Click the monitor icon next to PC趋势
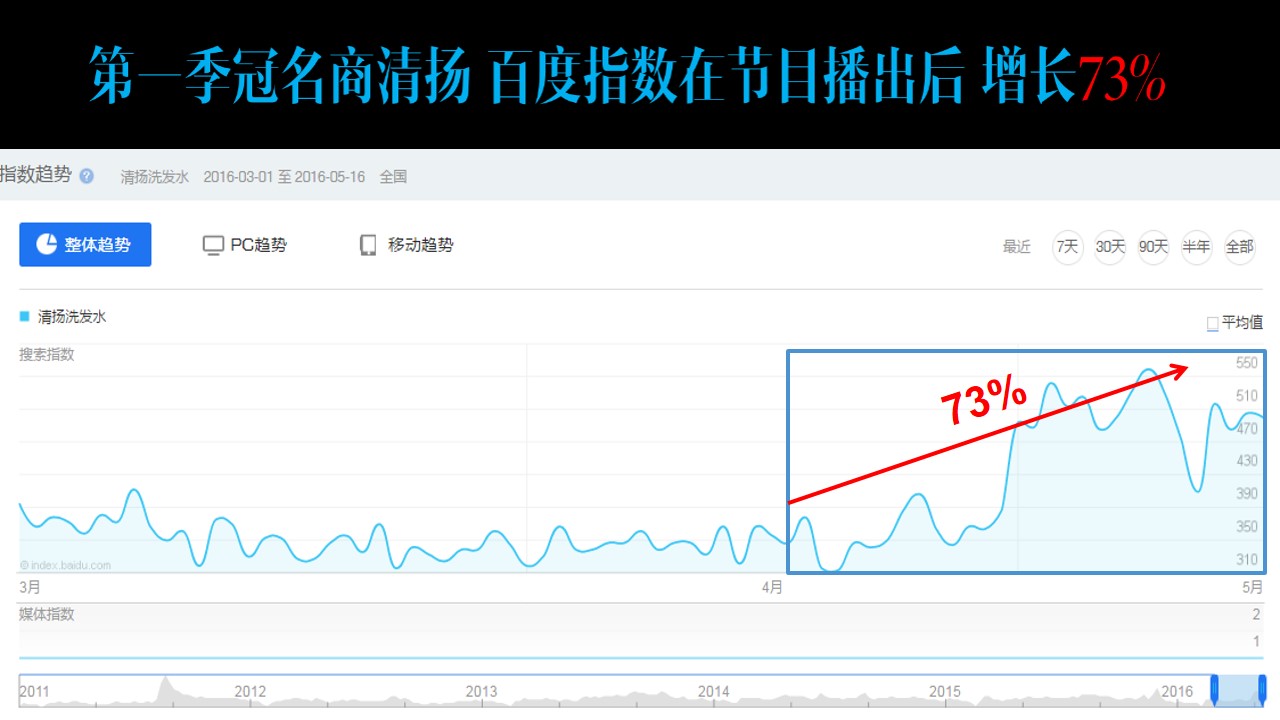The height and width of the screenshot is (720, 1280). tap(212, 245)
